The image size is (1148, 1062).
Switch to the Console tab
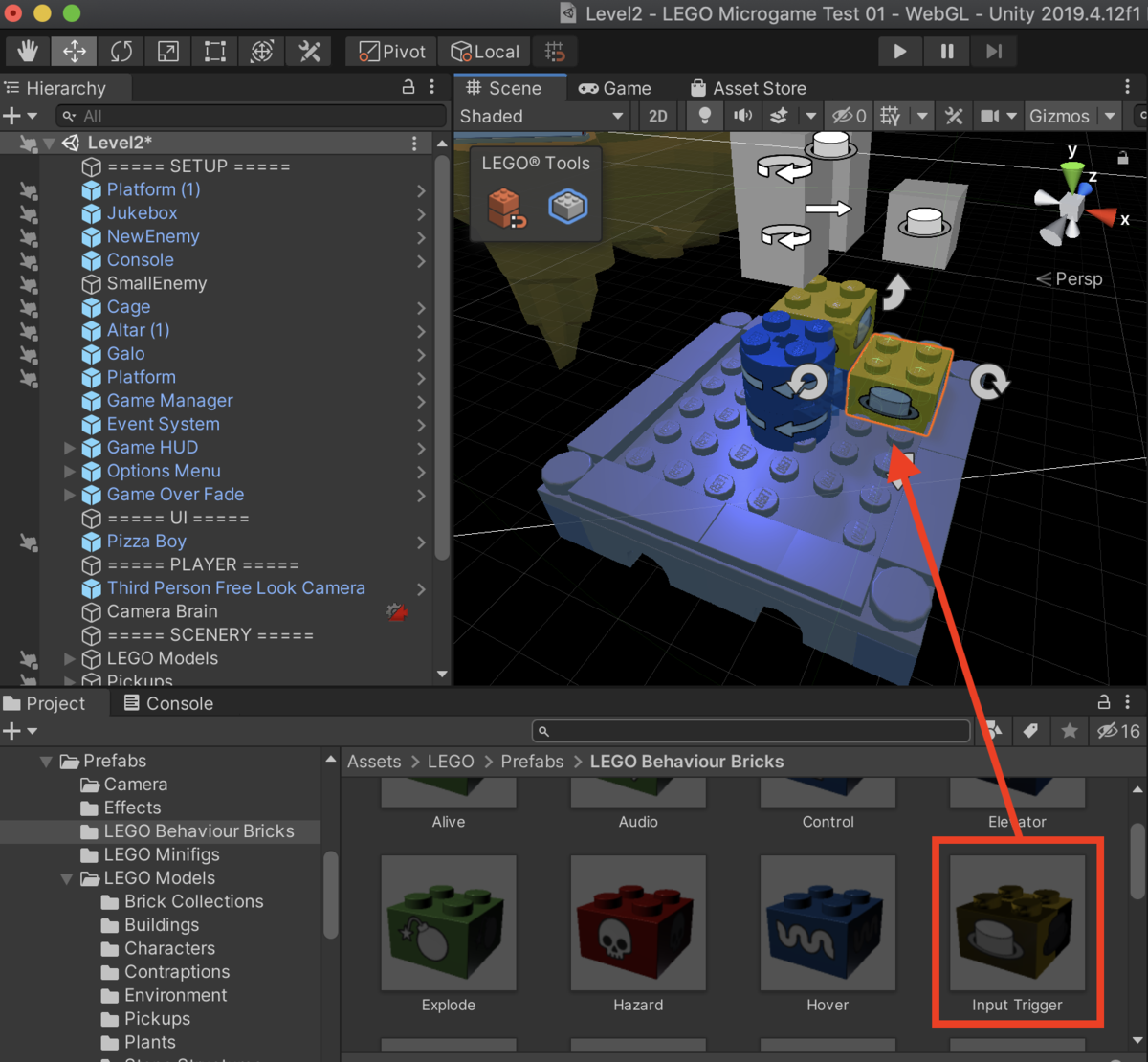(168, 703)
